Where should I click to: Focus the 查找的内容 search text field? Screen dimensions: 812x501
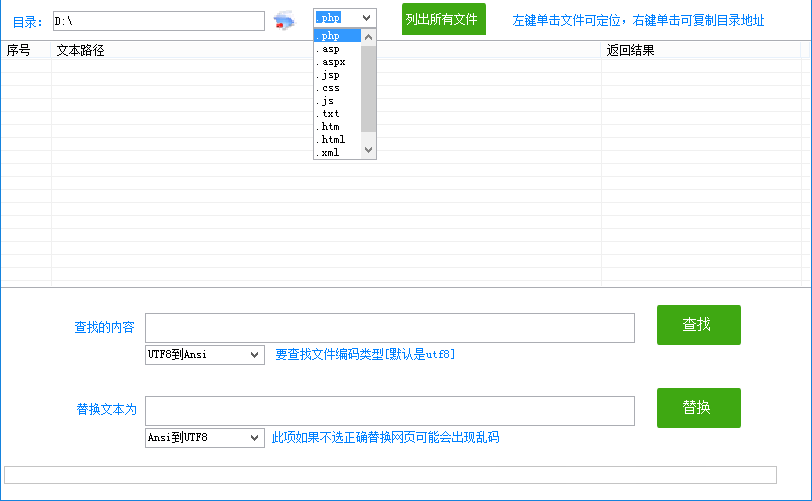pos(389,328)
